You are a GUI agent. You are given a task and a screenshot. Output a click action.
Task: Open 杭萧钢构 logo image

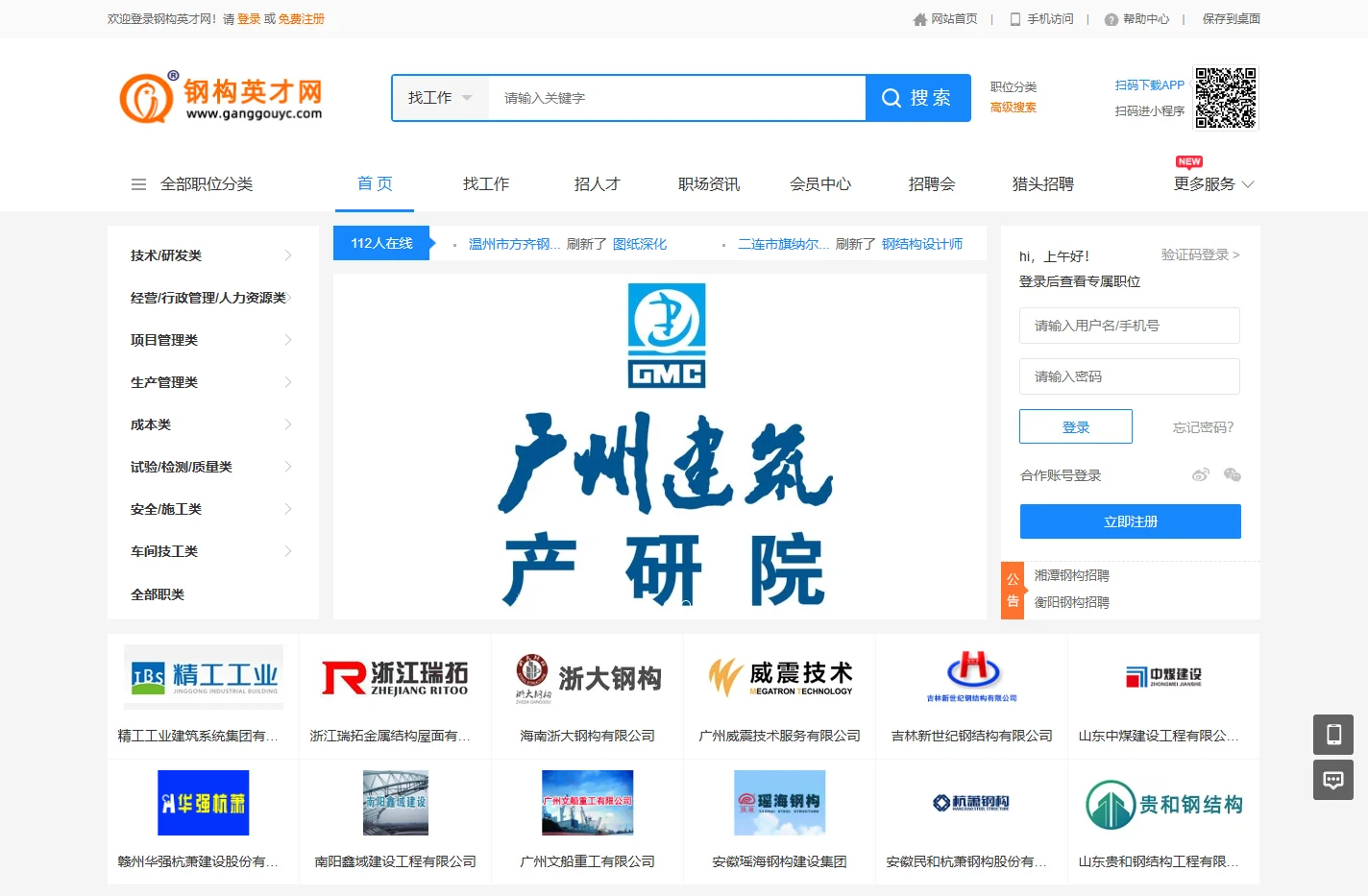click(972, 803)
